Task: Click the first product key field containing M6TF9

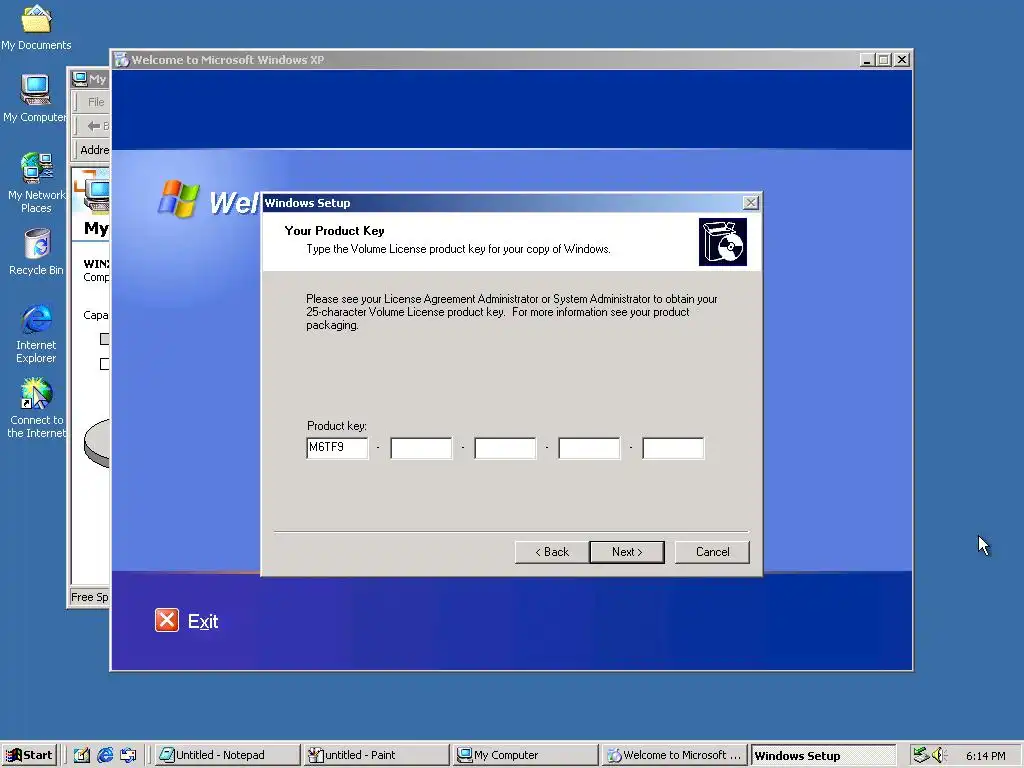Action: (337, 448)
